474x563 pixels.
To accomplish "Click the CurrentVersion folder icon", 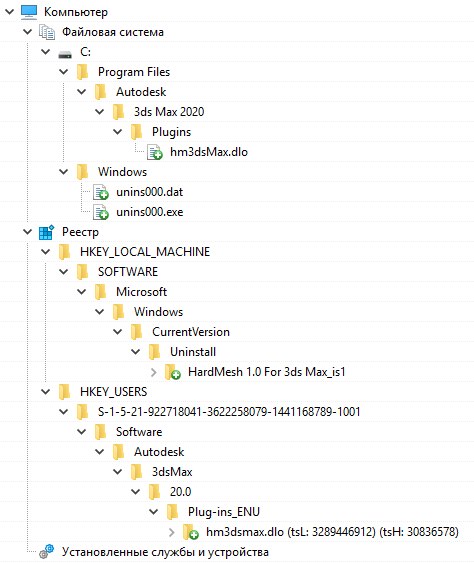I will click(x=136, y=332).
